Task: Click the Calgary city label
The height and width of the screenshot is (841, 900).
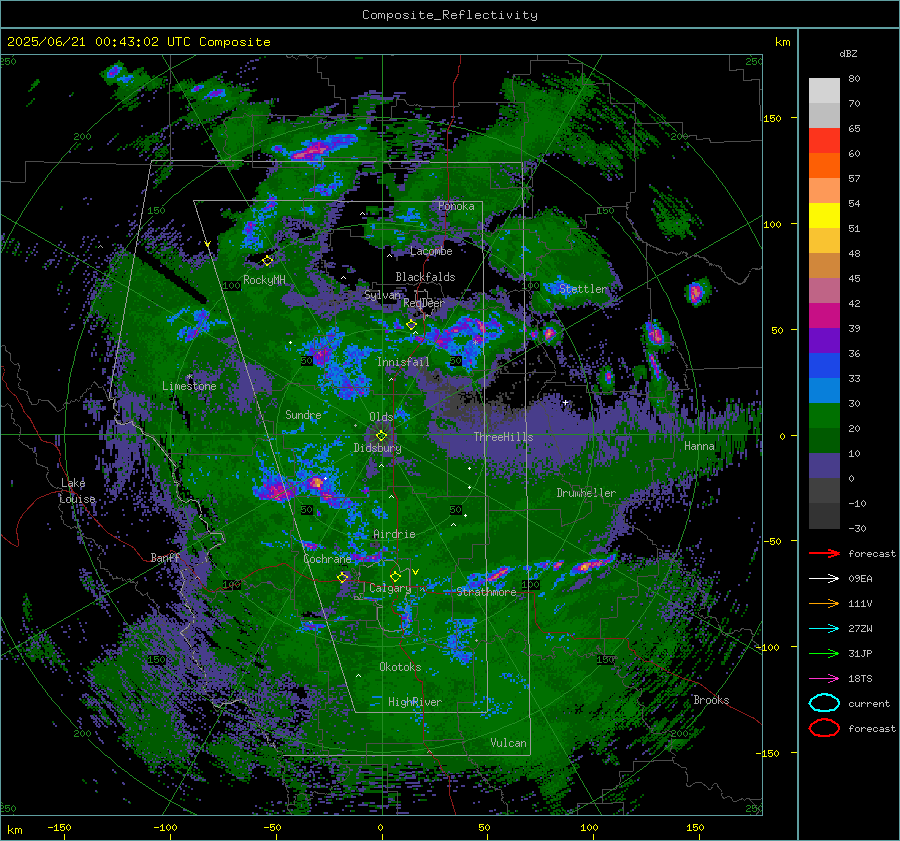Action: pyautogui.click(x=390, y=588)
